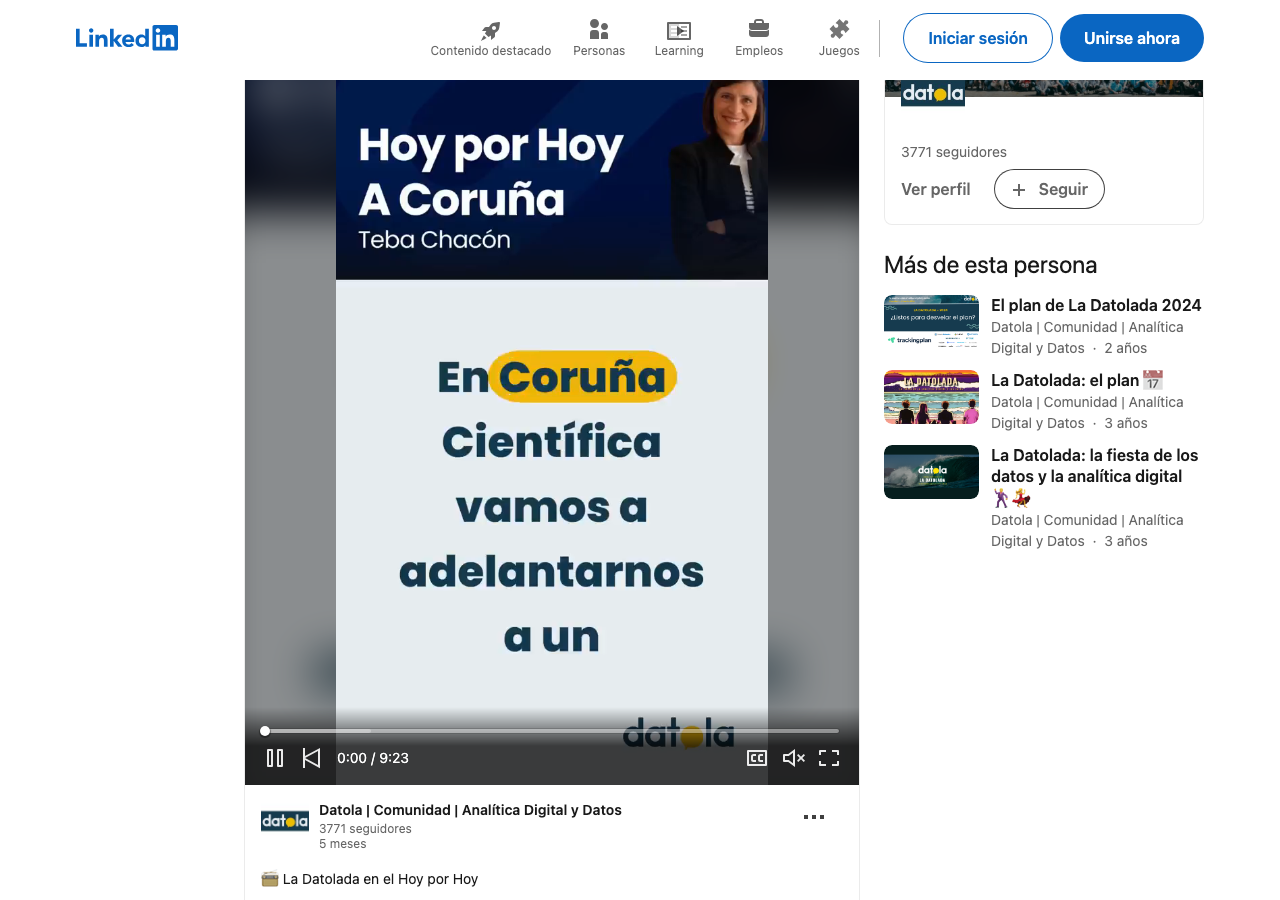Open La Datolada fiesta wave thumbnail

pos(931,472)
